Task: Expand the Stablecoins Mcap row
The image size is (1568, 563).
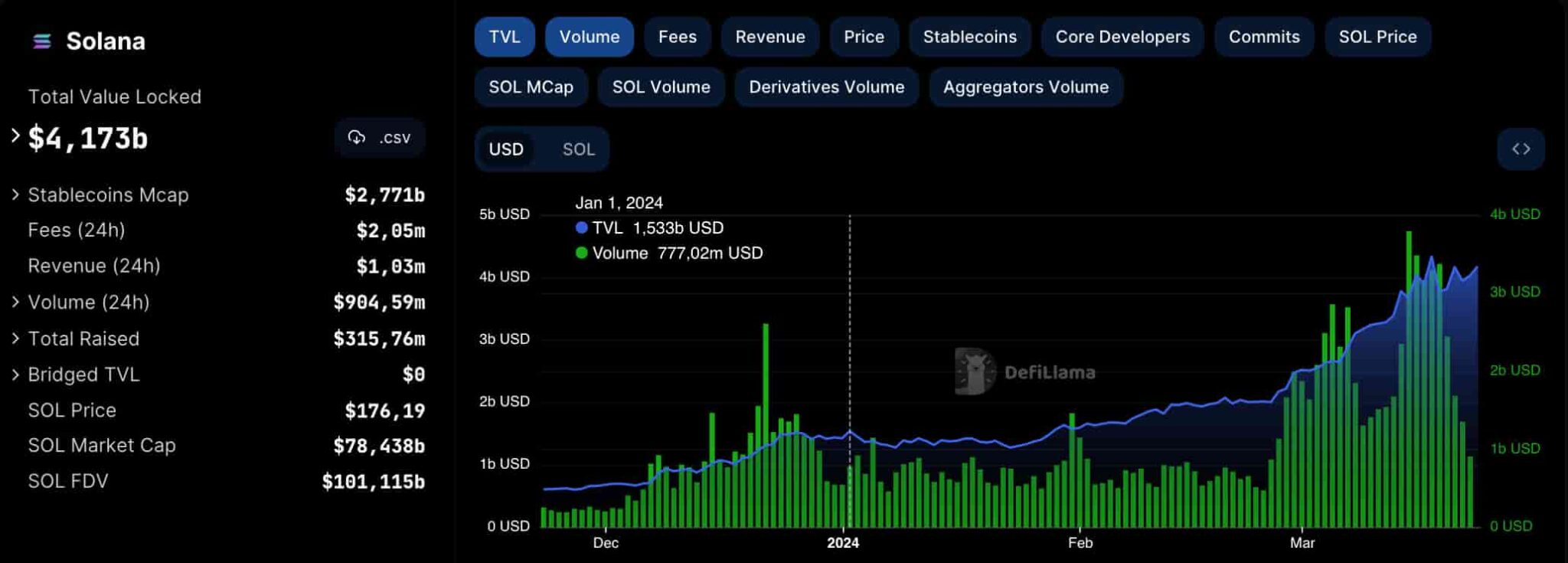Action: pyautogui.click(x=15, y=195)
